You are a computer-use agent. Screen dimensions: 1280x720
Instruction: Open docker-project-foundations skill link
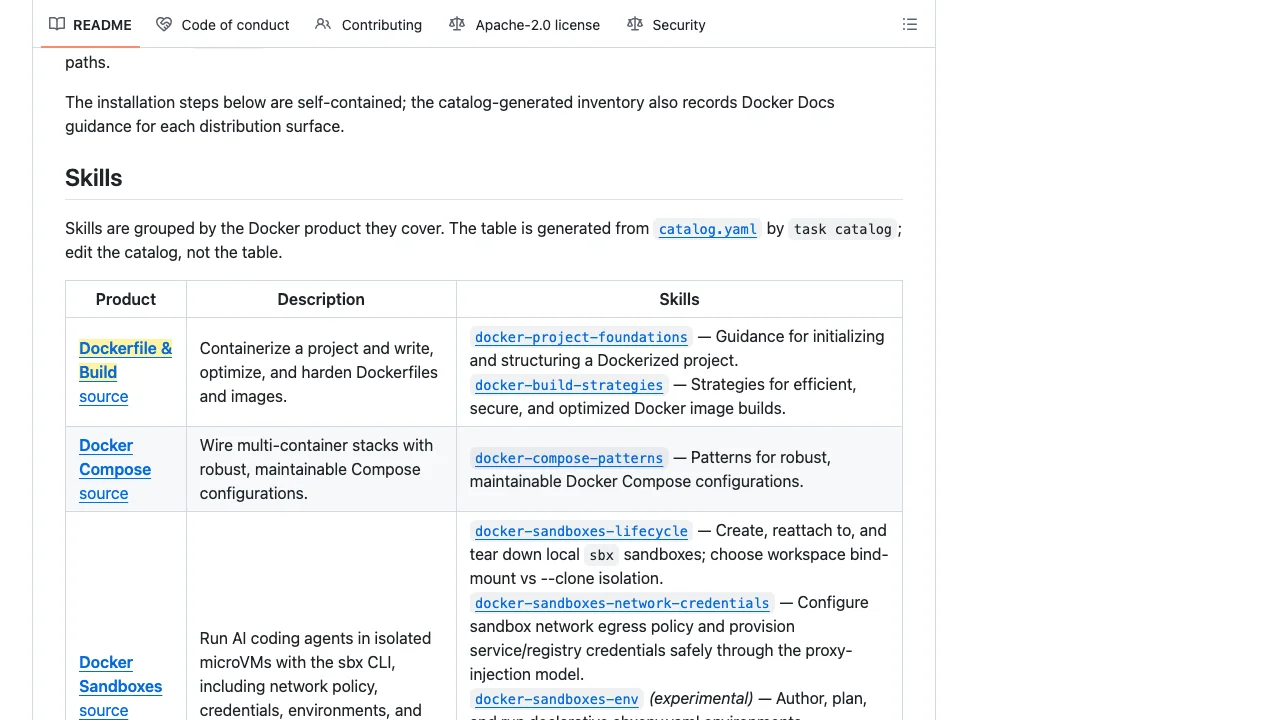[x=581, y=337]
